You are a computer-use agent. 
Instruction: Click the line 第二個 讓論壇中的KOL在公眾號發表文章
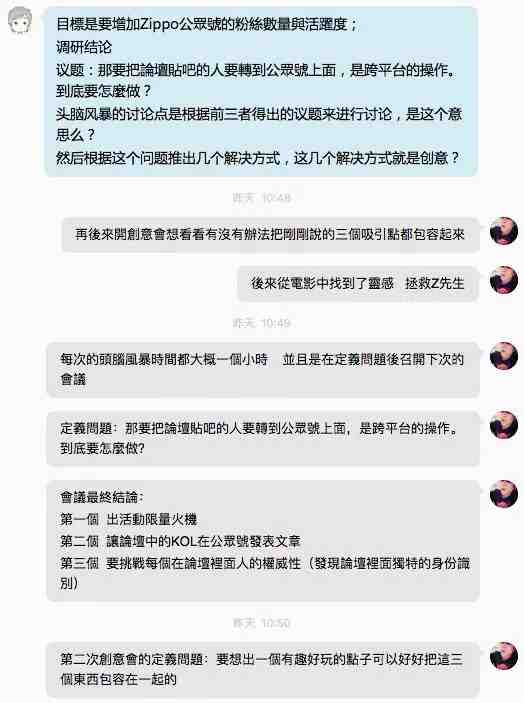coord(180,541)
